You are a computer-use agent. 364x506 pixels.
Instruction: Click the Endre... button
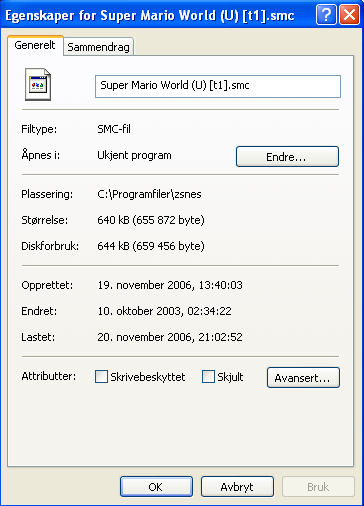[287, 157]
